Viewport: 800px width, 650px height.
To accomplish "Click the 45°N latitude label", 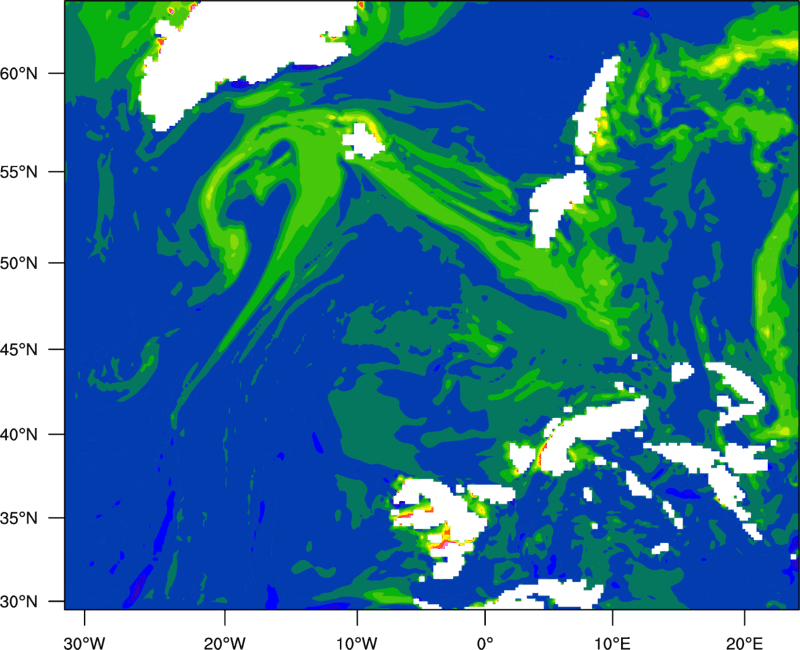I will point(19,350).
